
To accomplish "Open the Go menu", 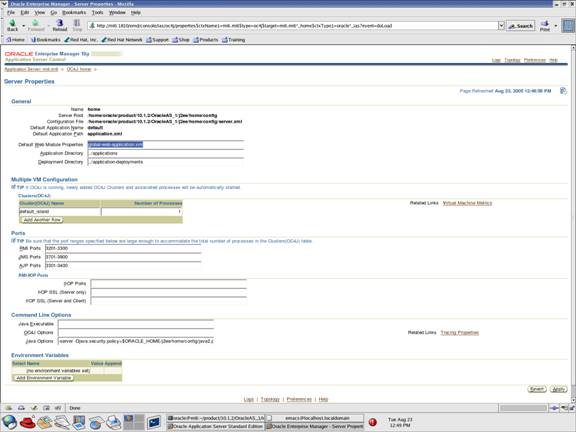I will click(54, 12).
